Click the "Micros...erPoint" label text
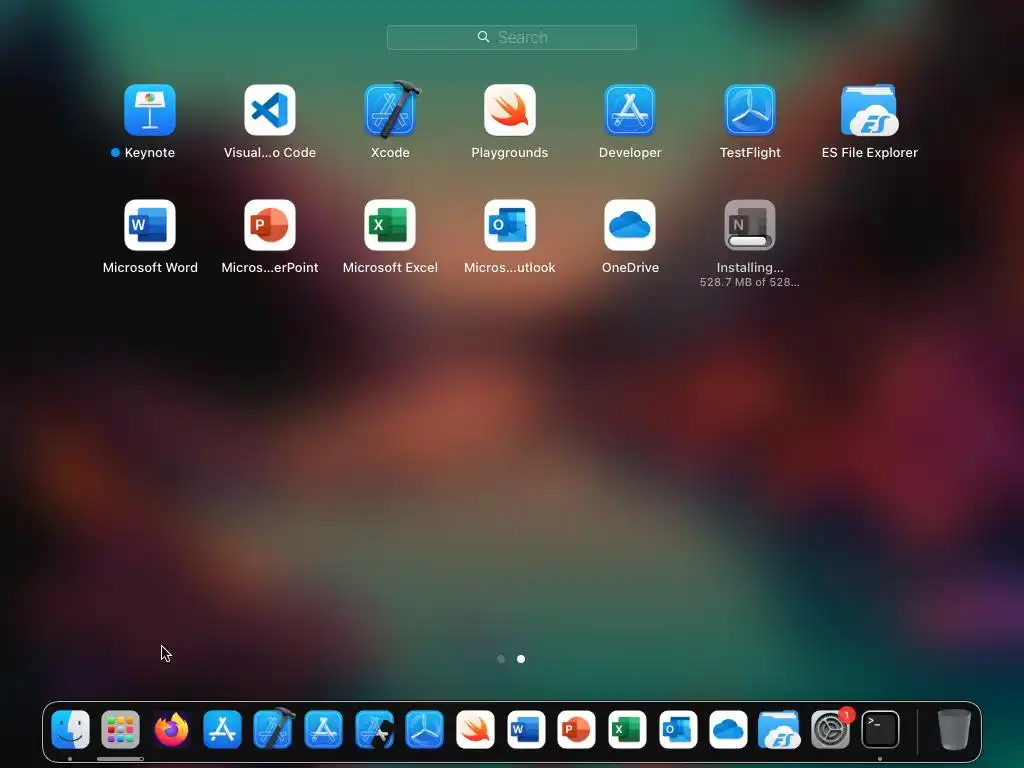Image resolution: width=1024 pixels, height=768 pixels. tap(270, 267)
